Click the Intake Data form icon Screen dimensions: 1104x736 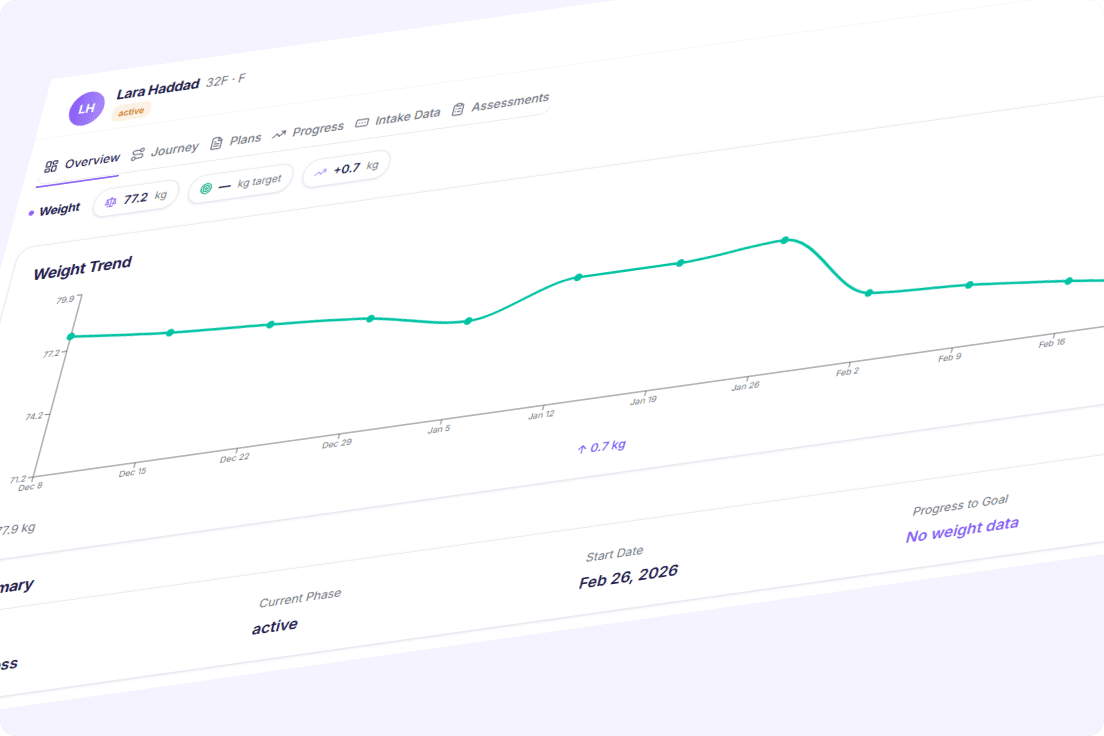click(362, 121)
